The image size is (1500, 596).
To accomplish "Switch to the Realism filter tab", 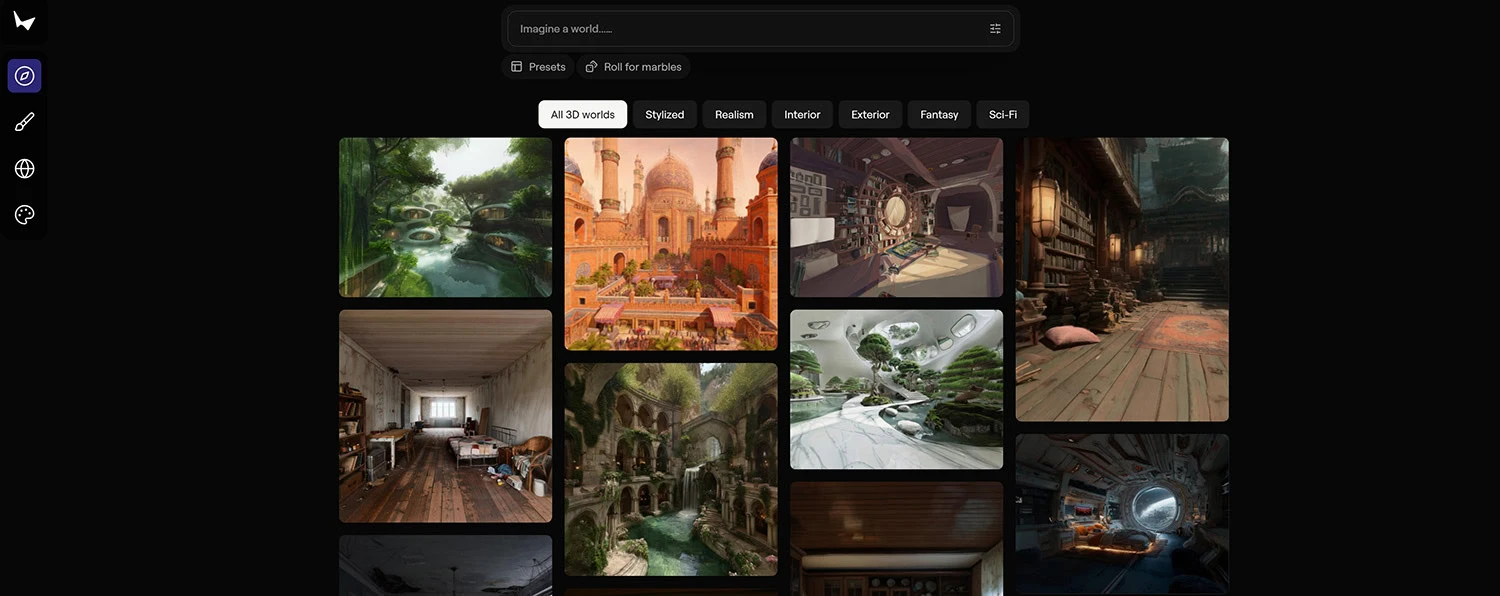I will coord(734,114).
